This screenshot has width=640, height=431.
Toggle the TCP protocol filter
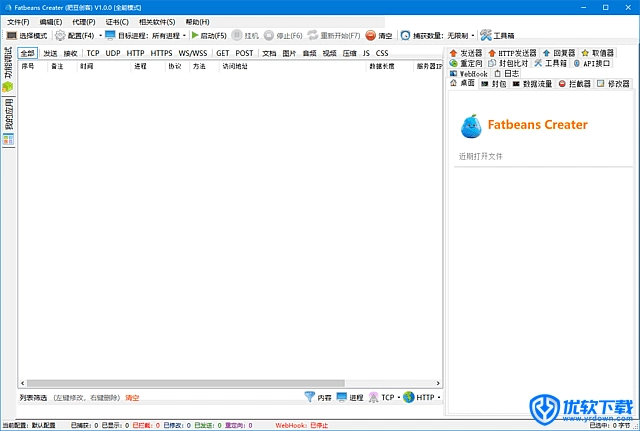(93, 53)
